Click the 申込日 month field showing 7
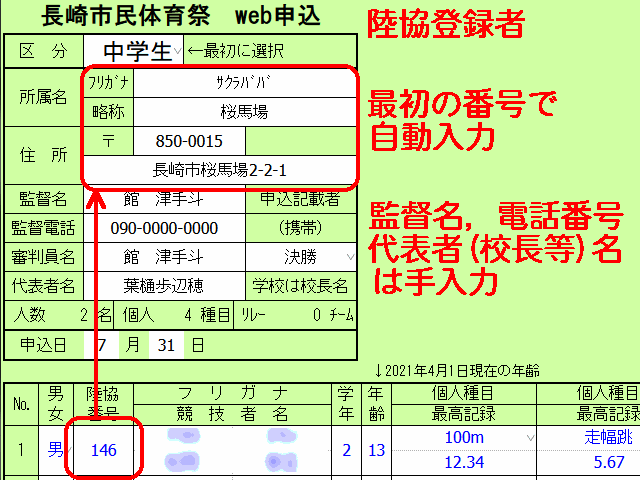The height and width of the screenshot is (480, 640). (x=101, y=345)
